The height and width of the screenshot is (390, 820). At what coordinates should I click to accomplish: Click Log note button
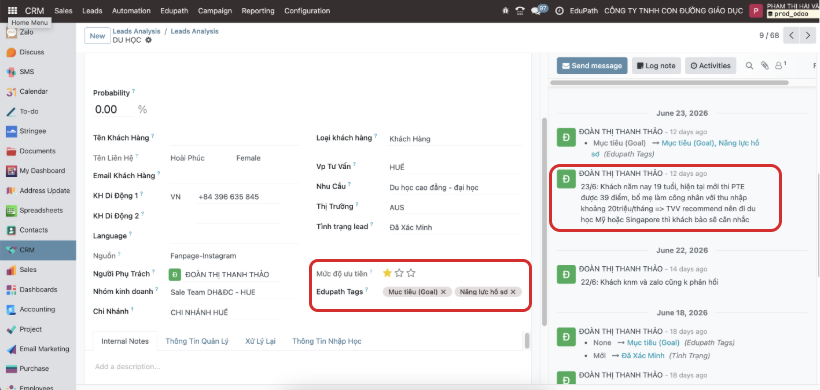point(656,66)
